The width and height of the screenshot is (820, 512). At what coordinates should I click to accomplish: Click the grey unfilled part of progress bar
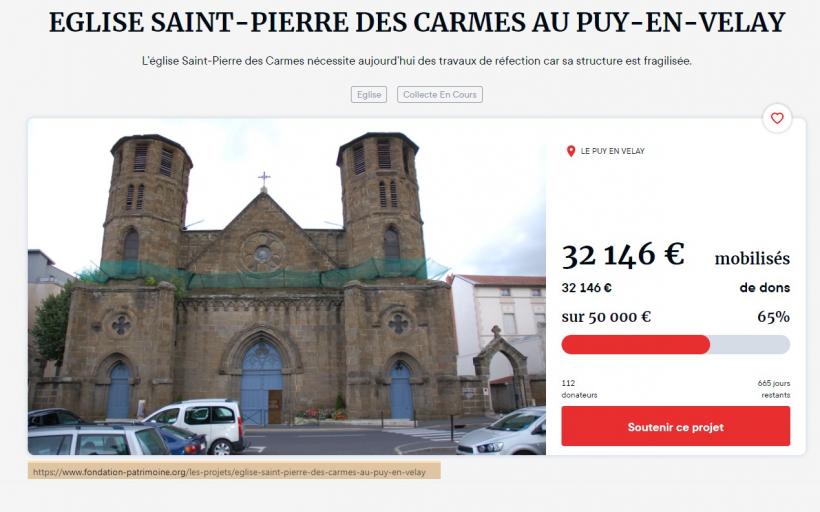750,345
